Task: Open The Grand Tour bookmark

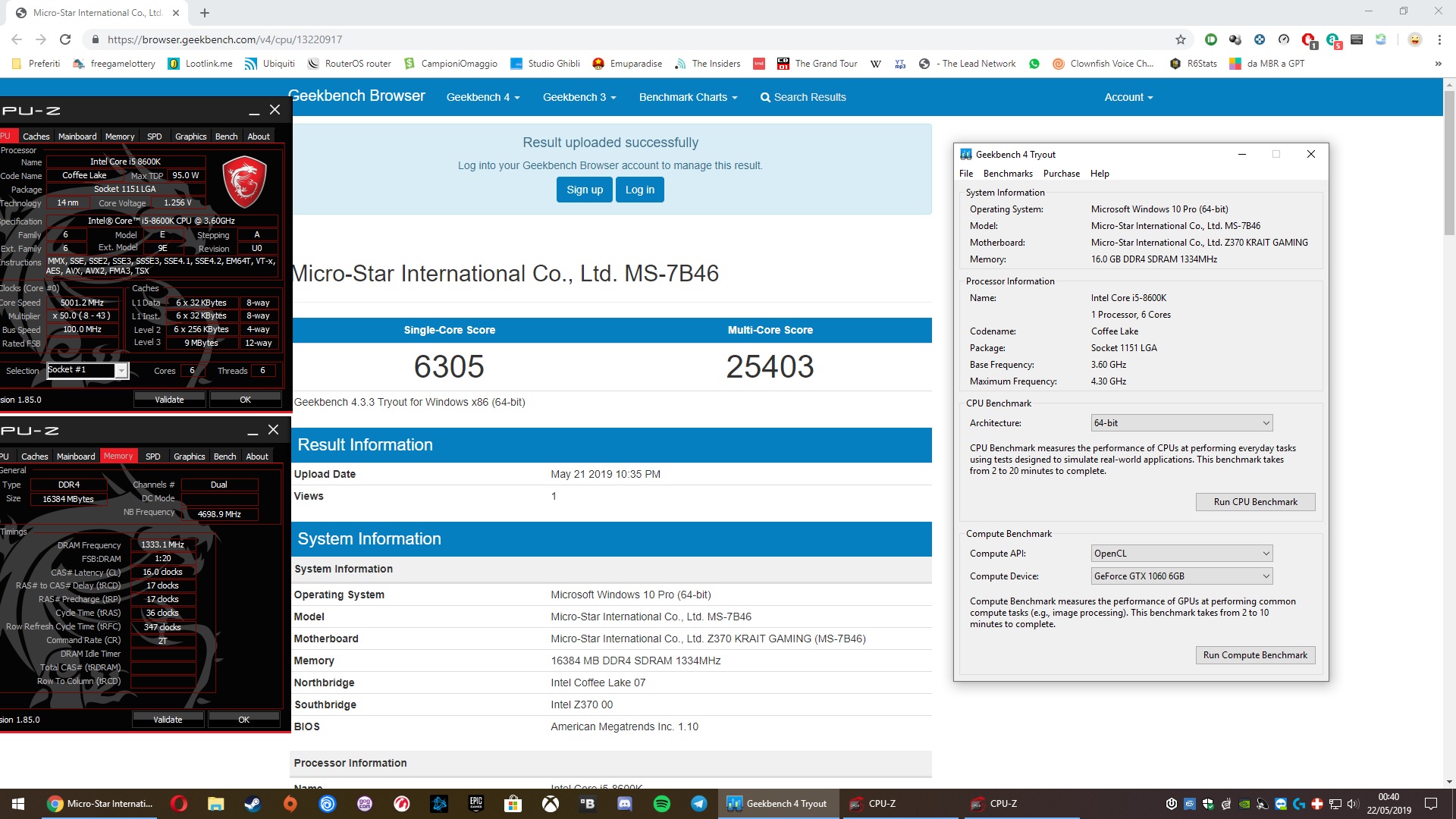Action: coord(817,64)
